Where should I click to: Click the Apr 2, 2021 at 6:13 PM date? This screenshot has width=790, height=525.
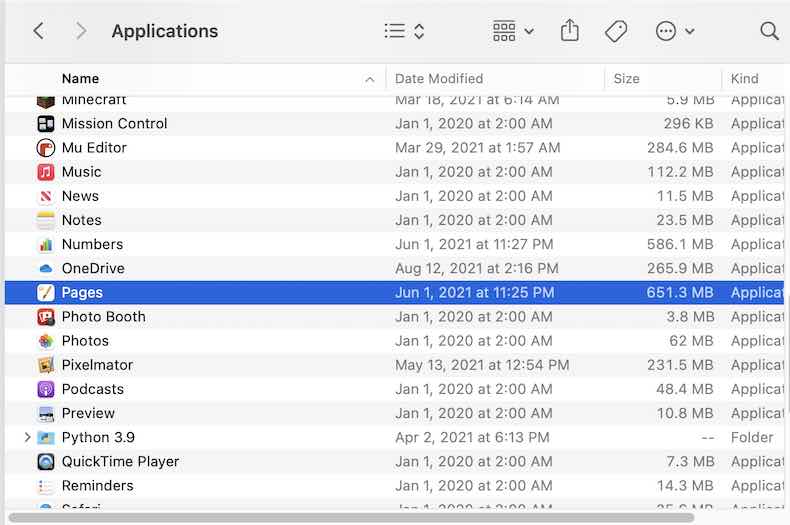coord(472,438)
